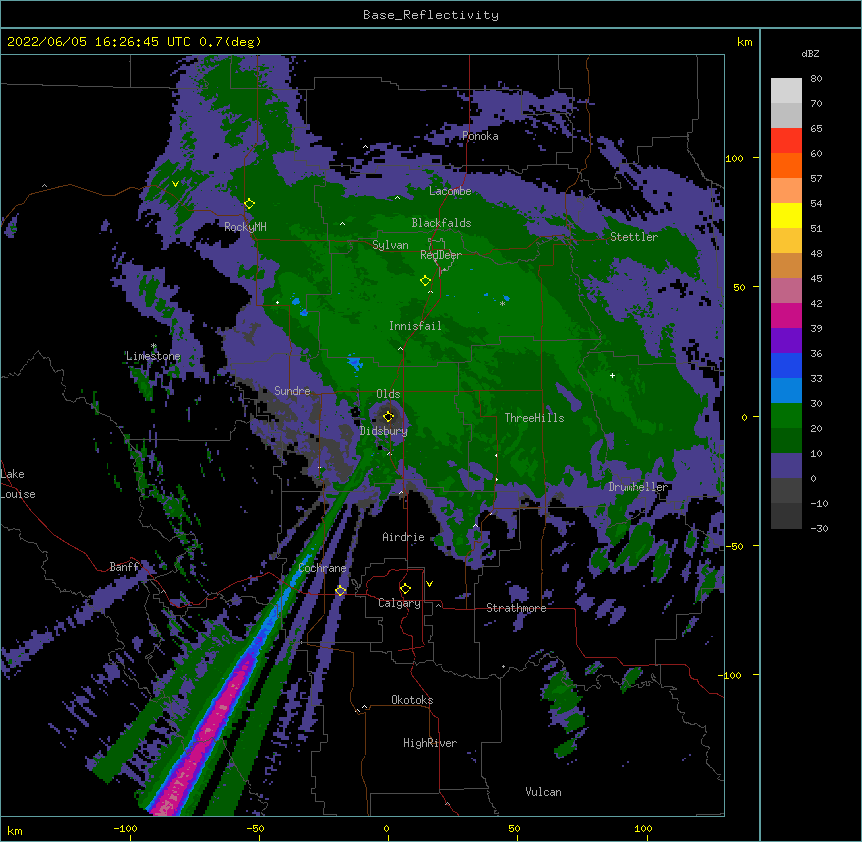Click the km unit label at top right
The height and width of the screenshot is (842, 862).
coord(745,42)
